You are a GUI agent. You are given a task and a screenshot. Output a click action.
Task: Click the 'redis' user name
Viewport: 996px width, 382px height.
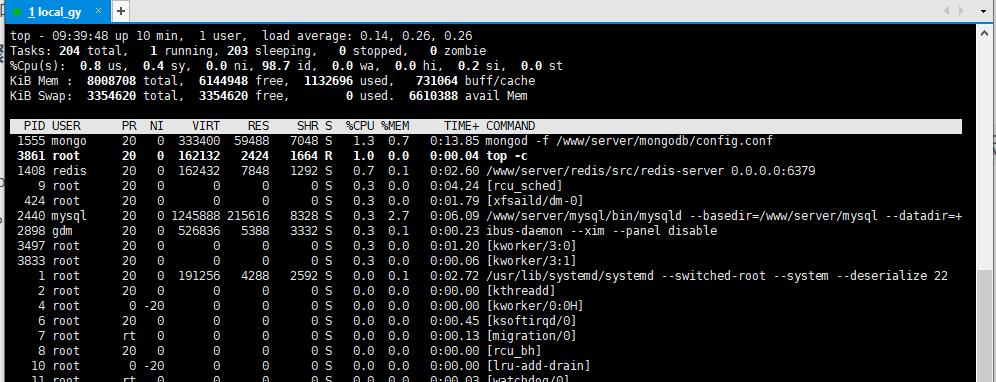coord(69,171)
